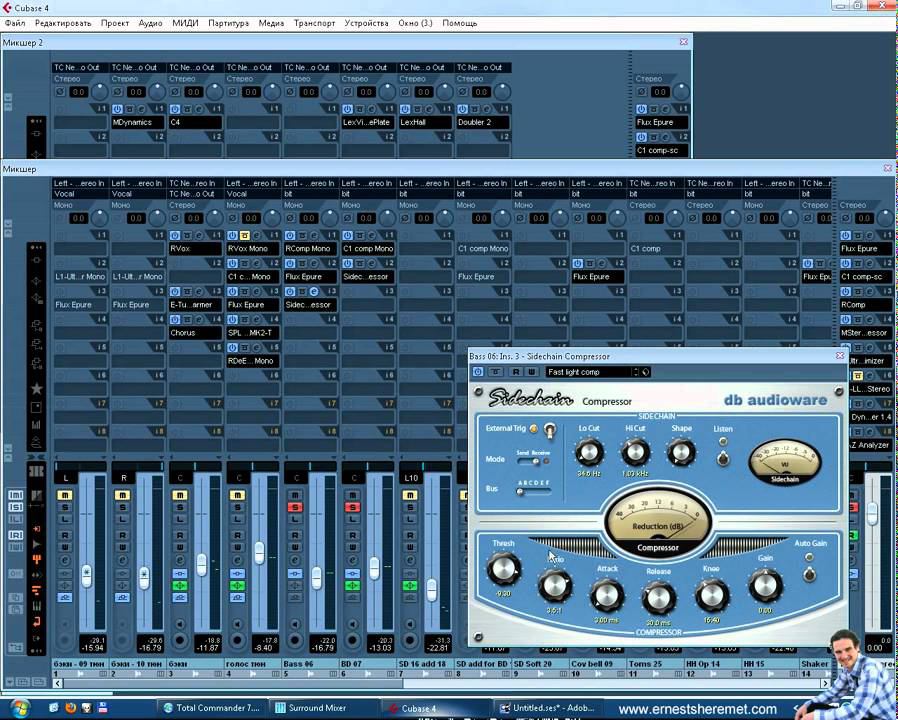Toggle the Sidechain Compressor plugin power button
The width and height of the screenshot is (898, 720).
click(478, 372)
